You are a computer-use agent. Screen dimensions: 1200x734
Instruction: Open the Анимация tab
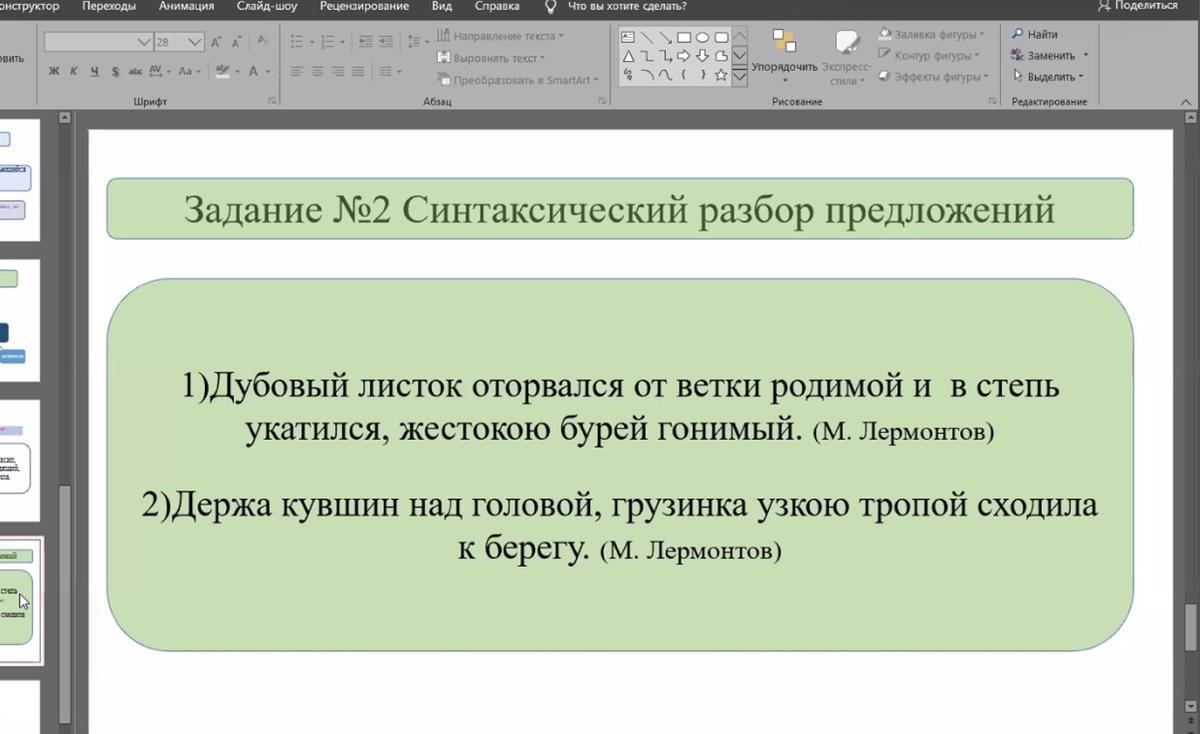pos(187,6)
